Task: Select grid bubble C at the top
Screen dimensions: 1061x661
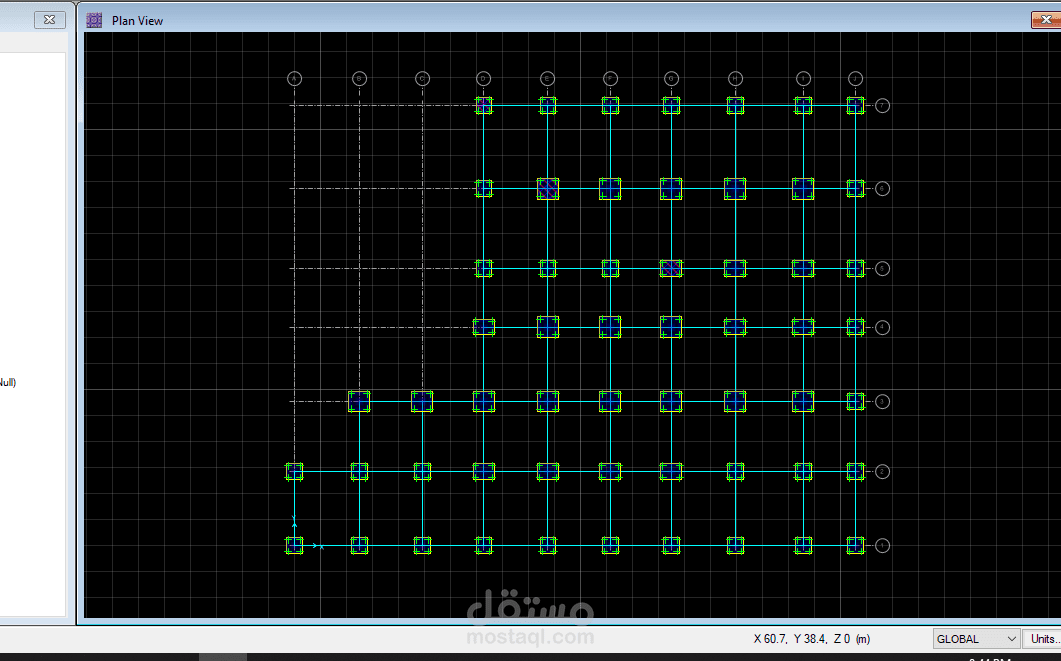Action: 422,79
